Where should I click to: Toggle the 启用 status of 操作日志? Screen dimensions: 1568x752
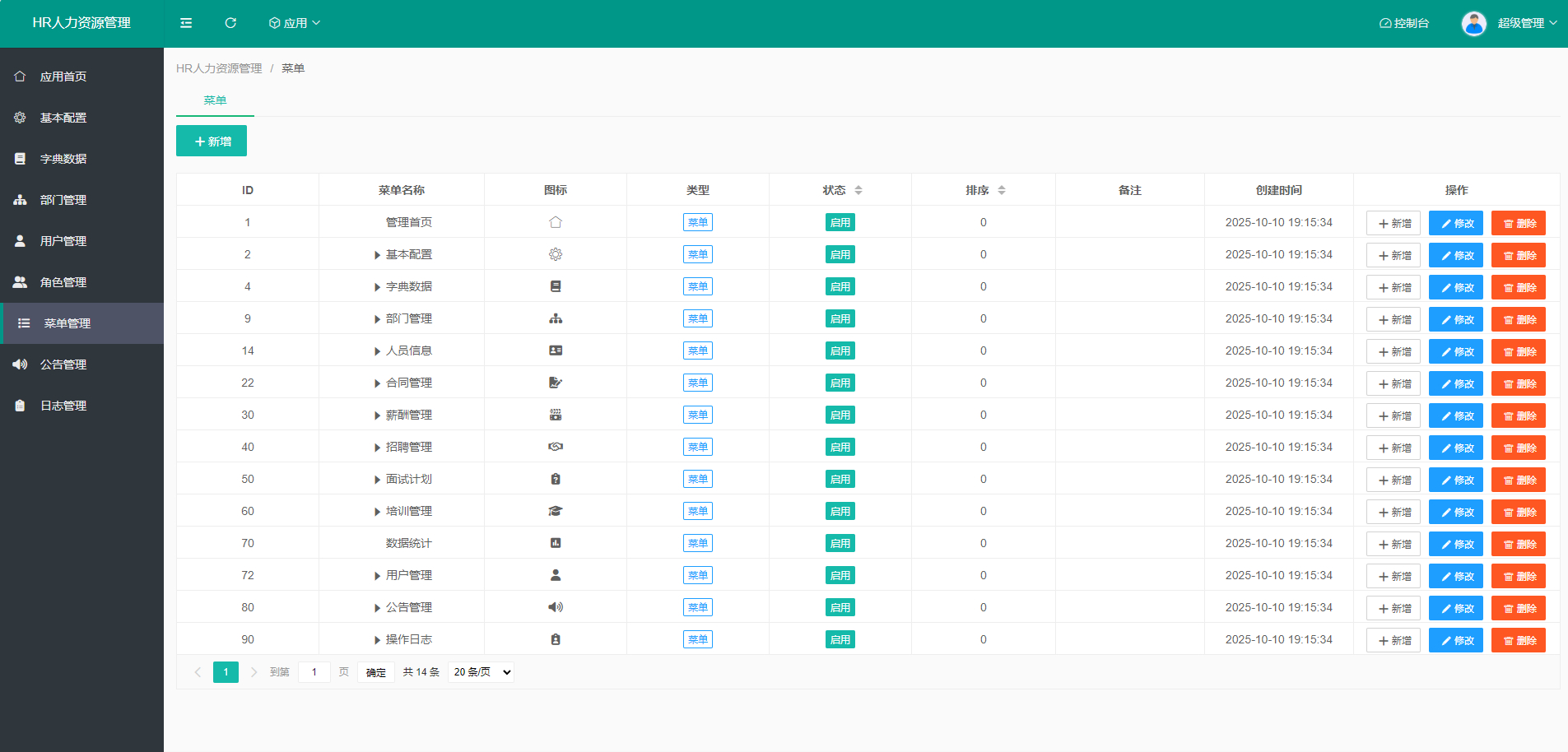coord(840,639)
